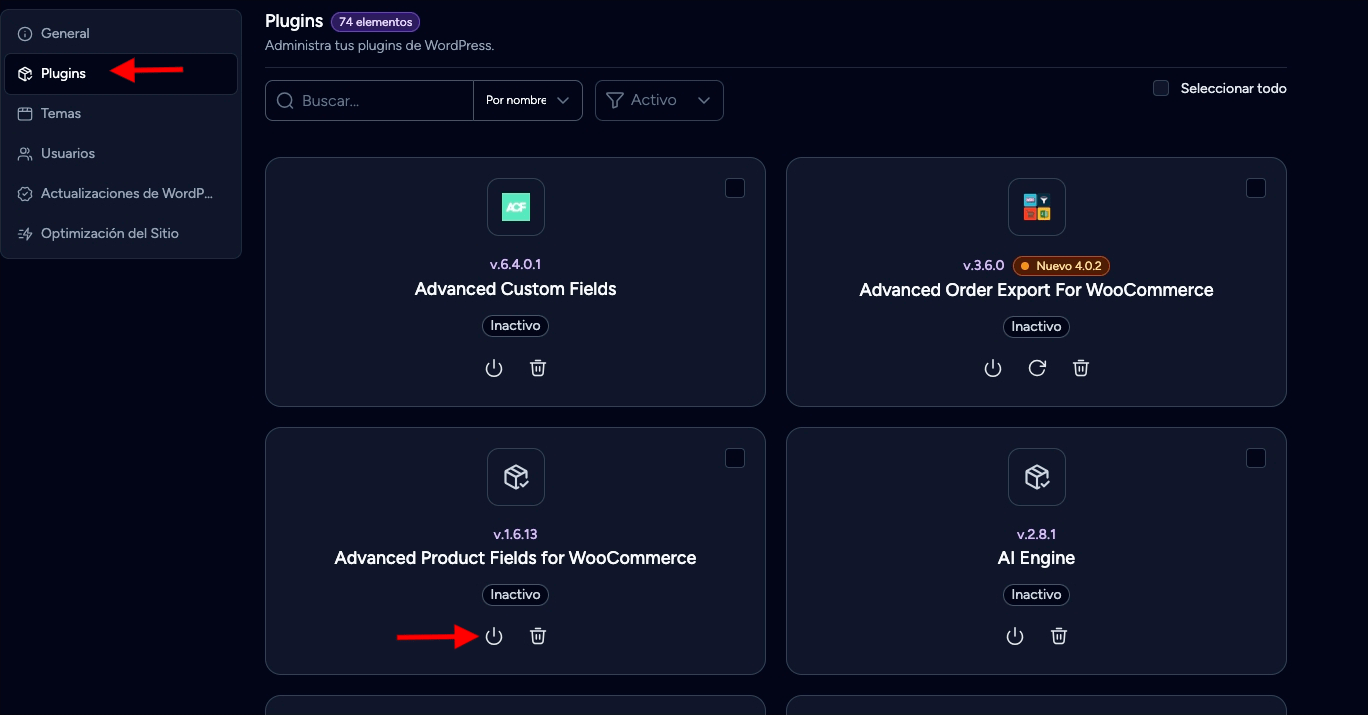This screenshot has height=715, width=1368.
Task: Update Advanced Order Export via refresh icon
Action: pos(1037,368)
